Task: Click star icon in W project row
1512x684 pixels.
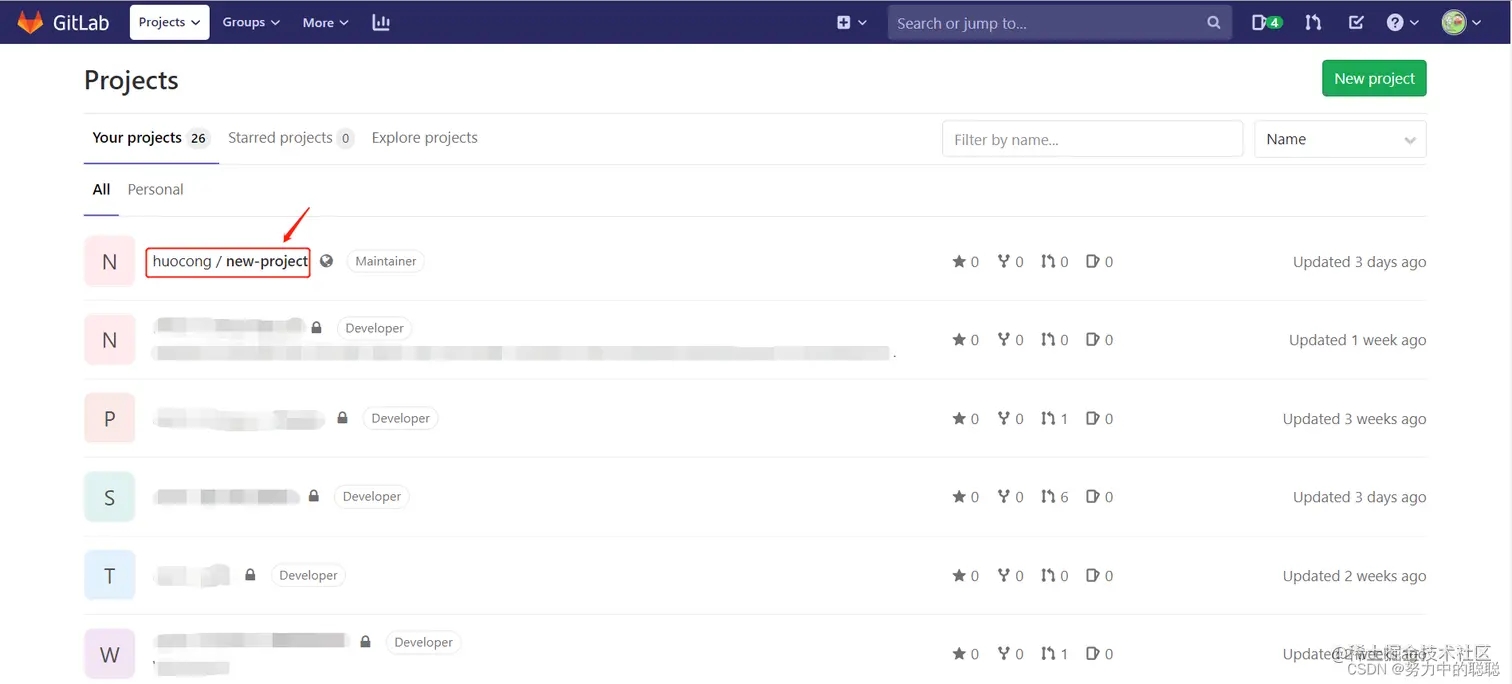Action: click(959, 654)
